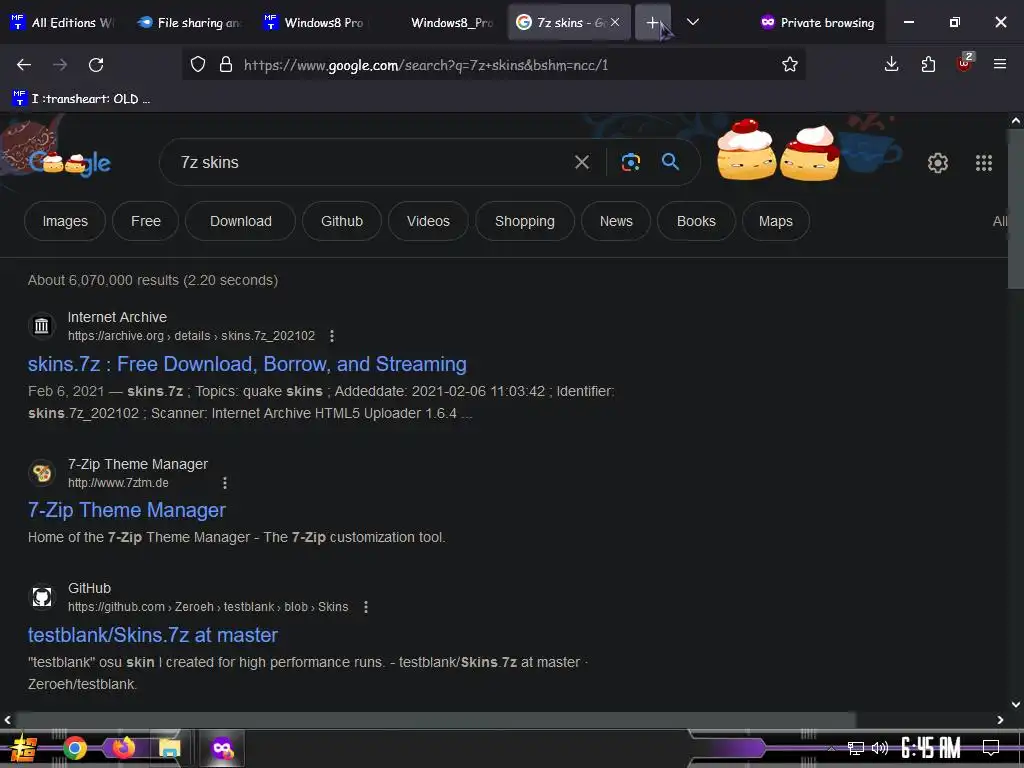Search by image with Google Lens
Image resolution: width=1024 pixels, height=768 pixels.
pyautogui.click(x=630, y=162)
